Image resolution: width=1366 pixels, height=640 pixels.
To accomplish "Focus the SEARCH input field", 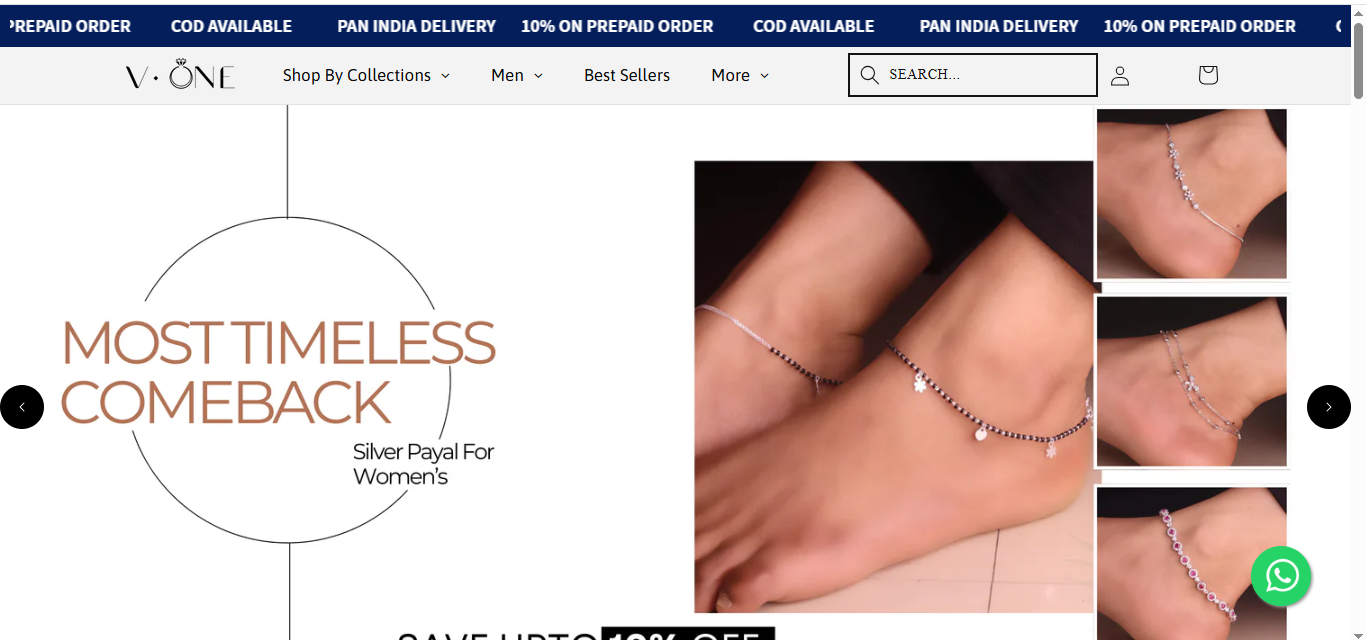I will [x=973, y=75].
